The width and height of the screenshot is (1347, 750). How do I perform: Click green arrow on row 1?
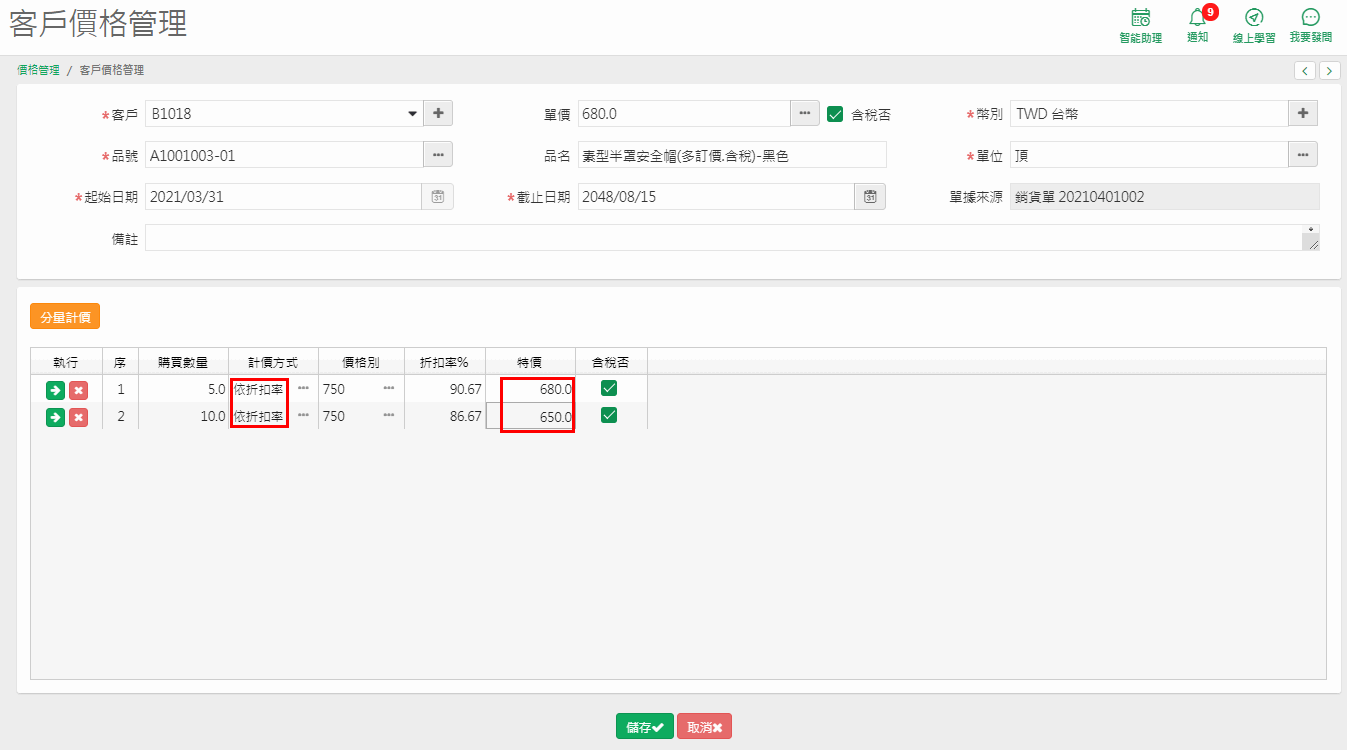[56, 390]
